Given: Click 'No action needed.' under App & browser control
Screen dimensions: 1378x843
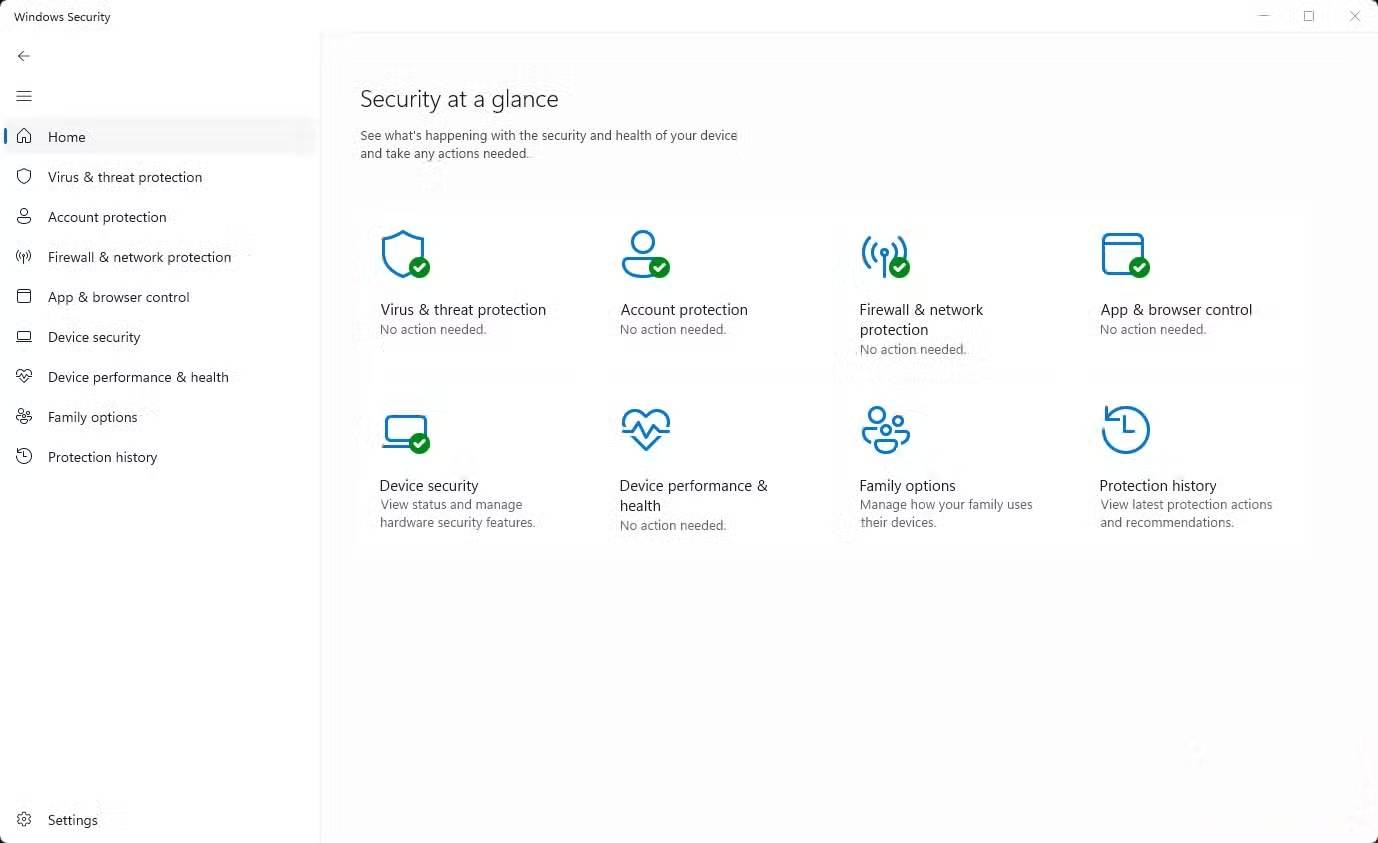Looking at the screenshot, I should click(x=1153, y=330).
